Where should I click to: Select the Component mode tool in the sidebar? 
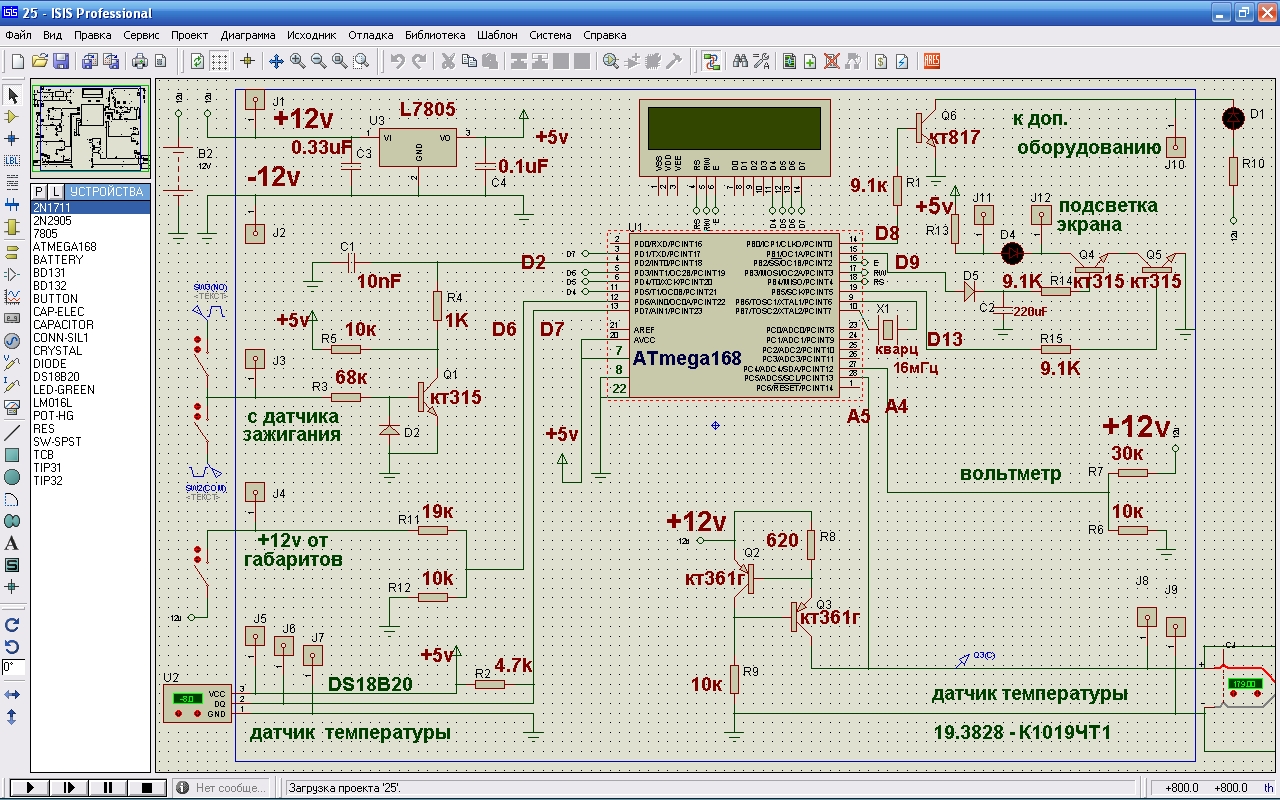[x=13, y=117]
